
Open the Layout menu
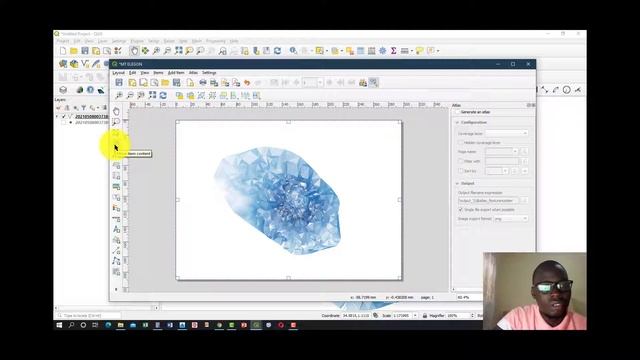click(x=118, y=73)
